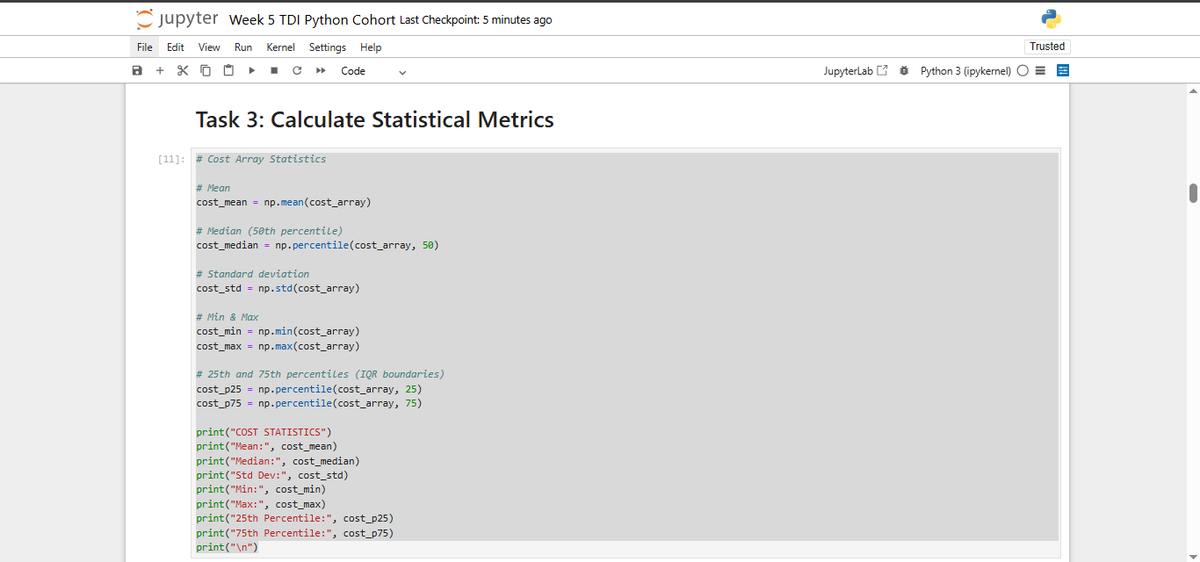The width and height of the screenshot is (1200, 562).
Task: Open the File menu
Action: tap(145, 47)
